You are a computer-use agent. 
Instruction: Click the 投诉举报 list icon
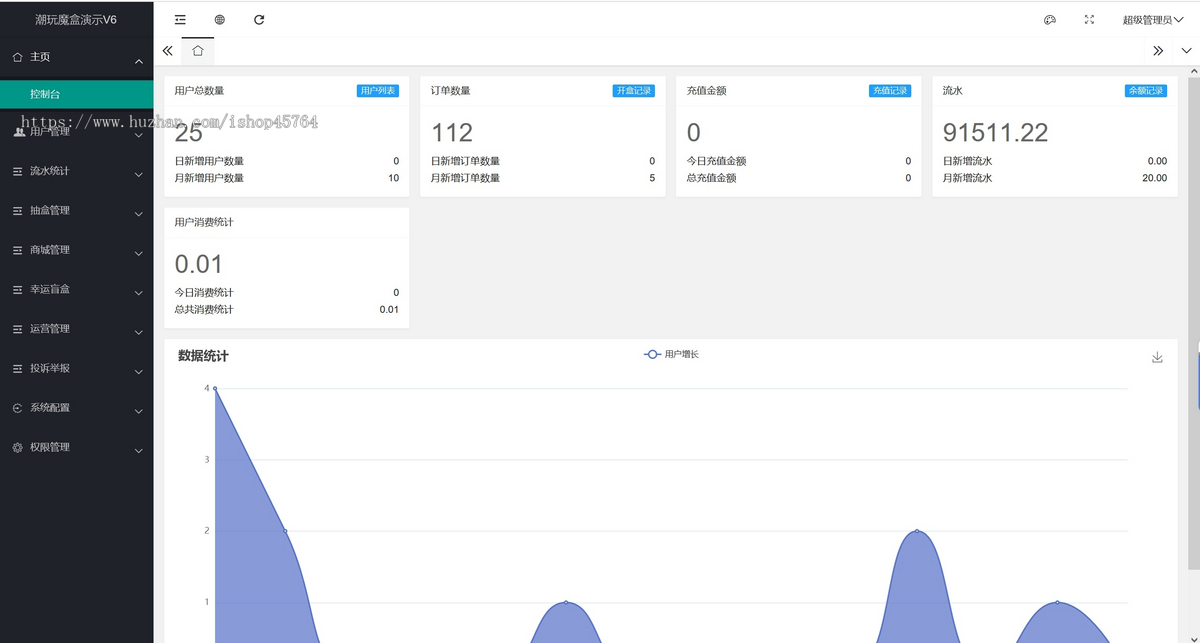(x=17, y=368)
